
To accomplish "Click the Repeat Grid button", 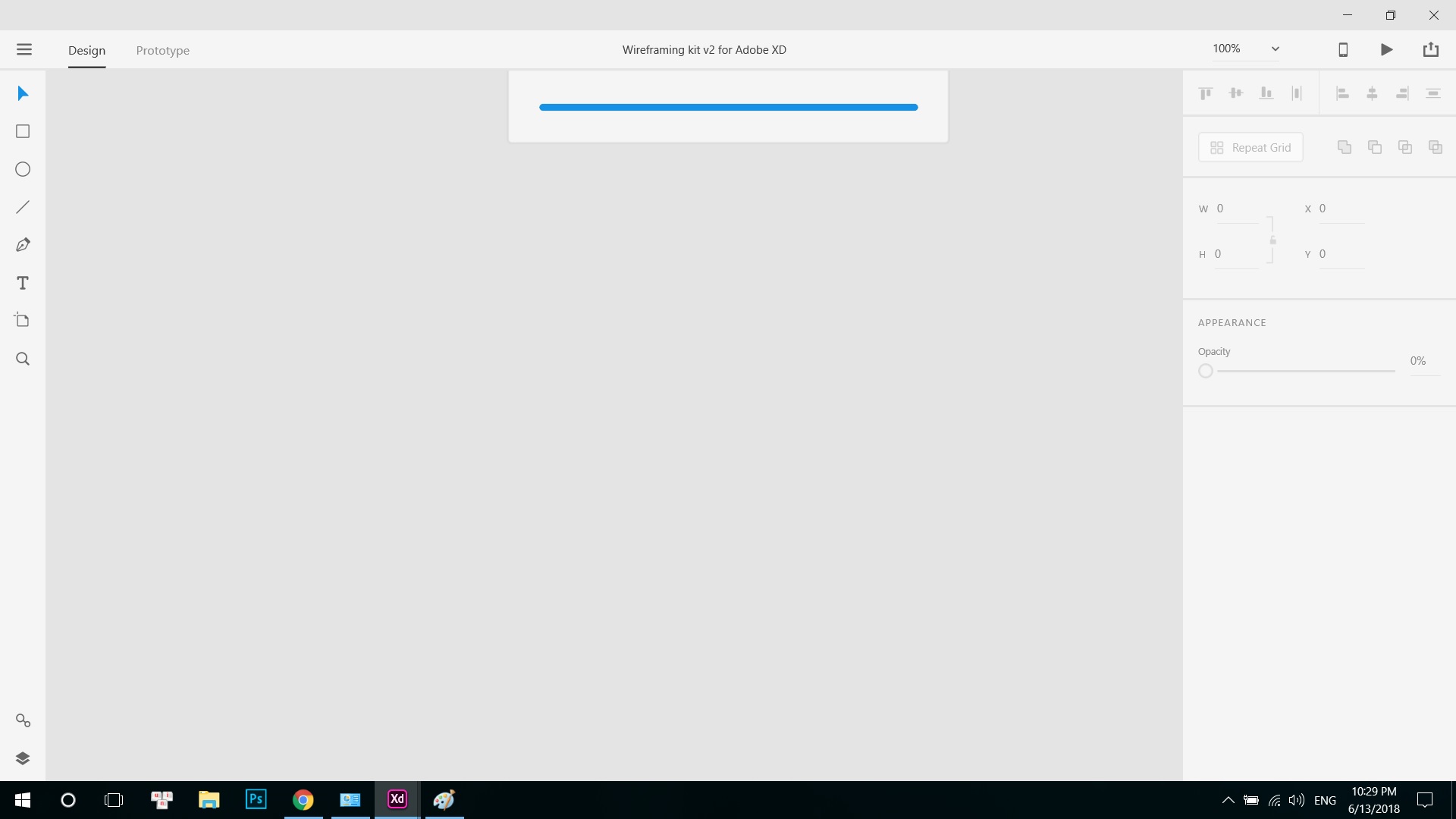I will (x=1250, y=146).
